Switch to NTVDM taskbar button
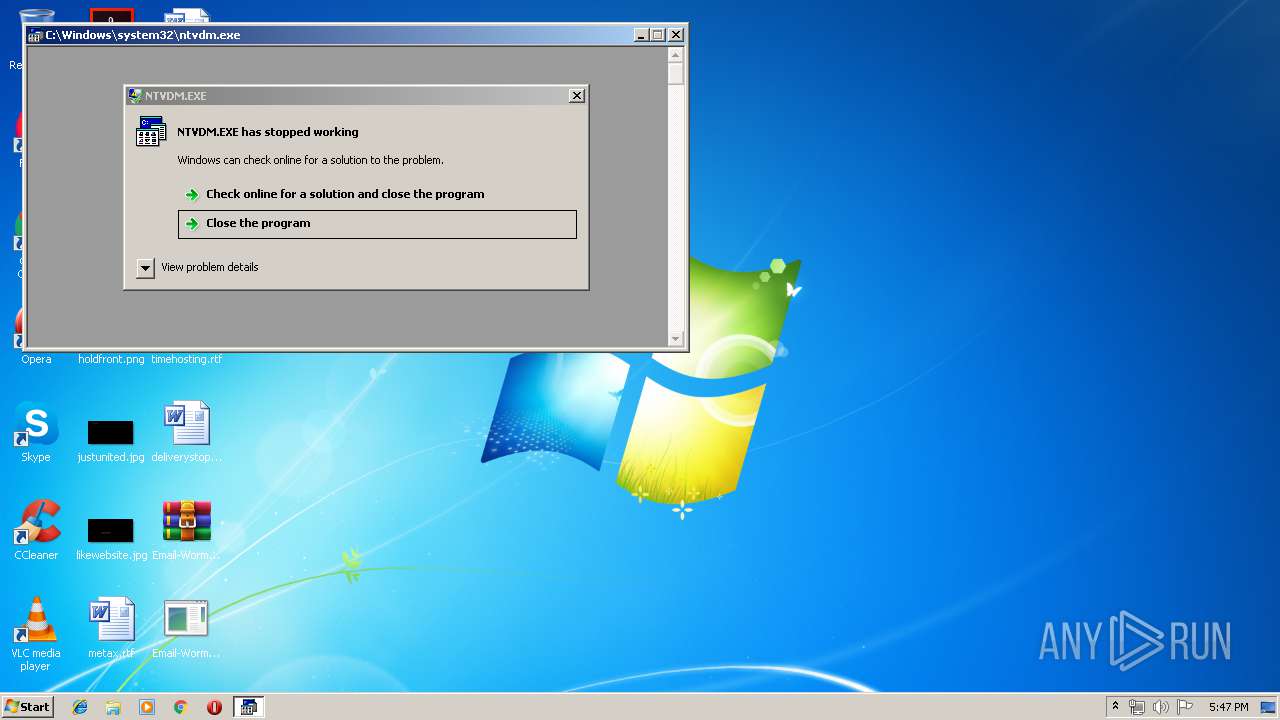1280x720 pixels. 248,707
